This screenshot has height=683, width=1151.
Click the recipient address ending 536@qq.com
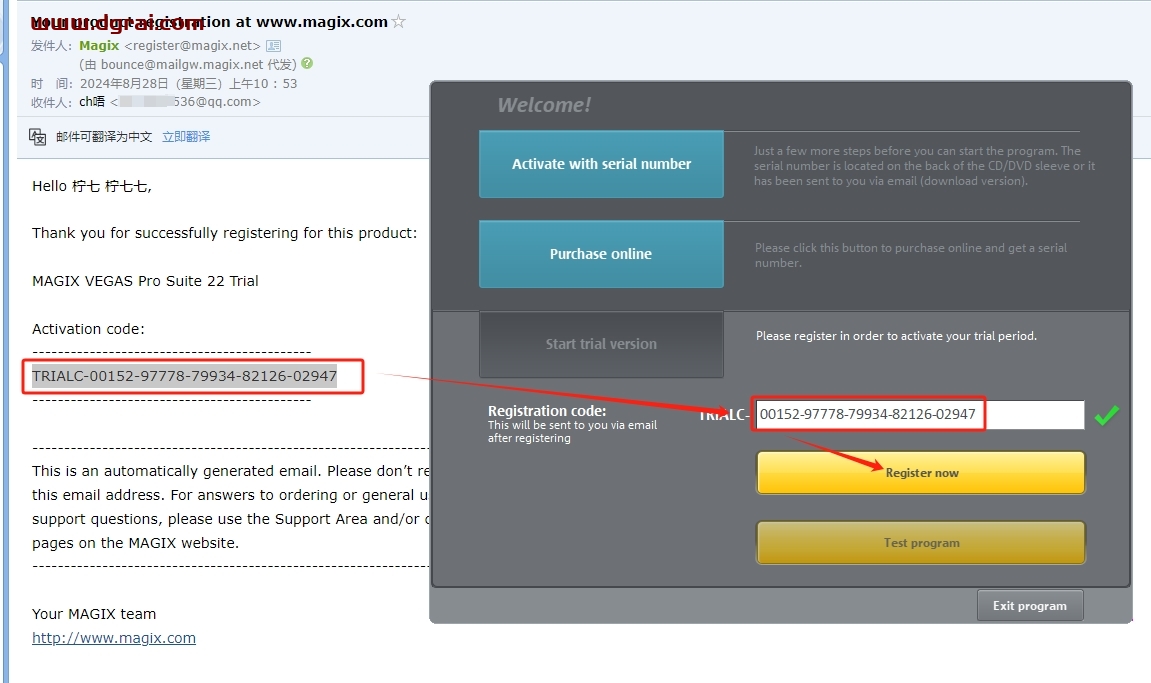click(185, 102)
